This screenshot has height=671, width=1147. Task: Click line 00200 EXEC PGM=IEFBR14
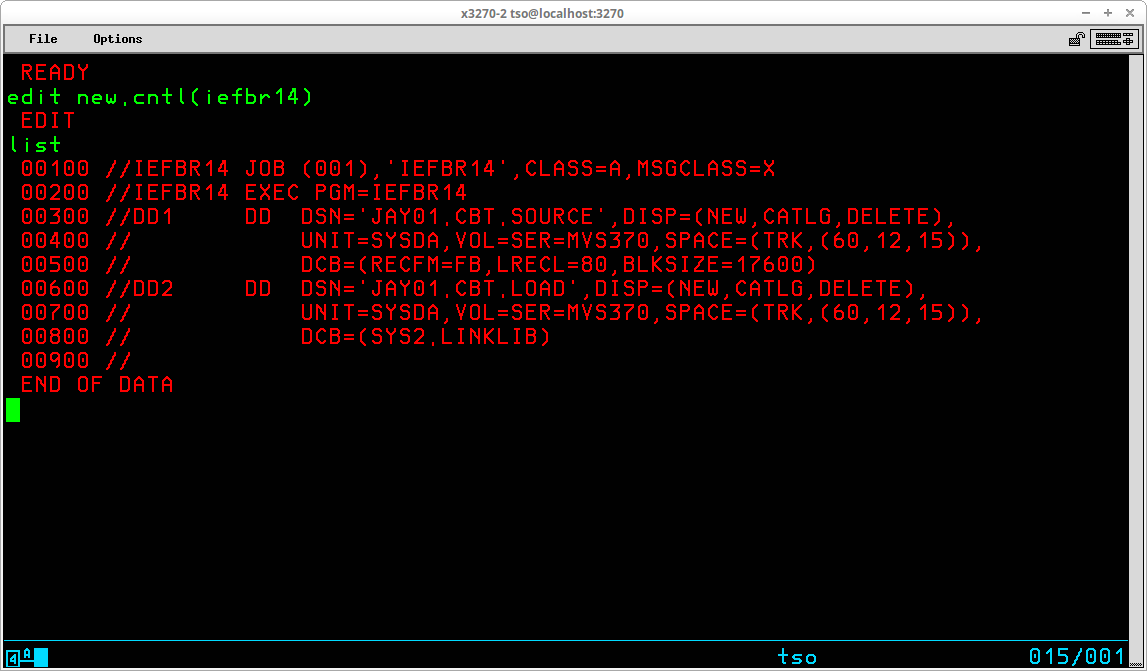pos(244,193)
